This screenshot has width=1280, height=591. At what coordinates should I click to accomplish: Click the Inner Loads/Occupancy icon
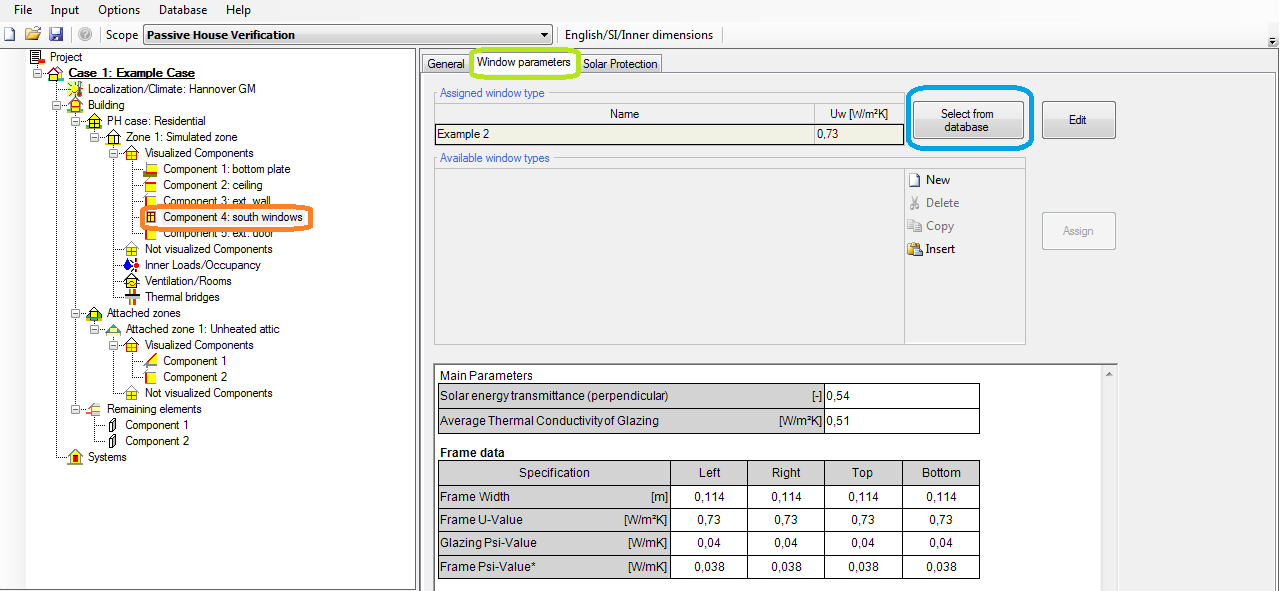(x=132, y=265)
